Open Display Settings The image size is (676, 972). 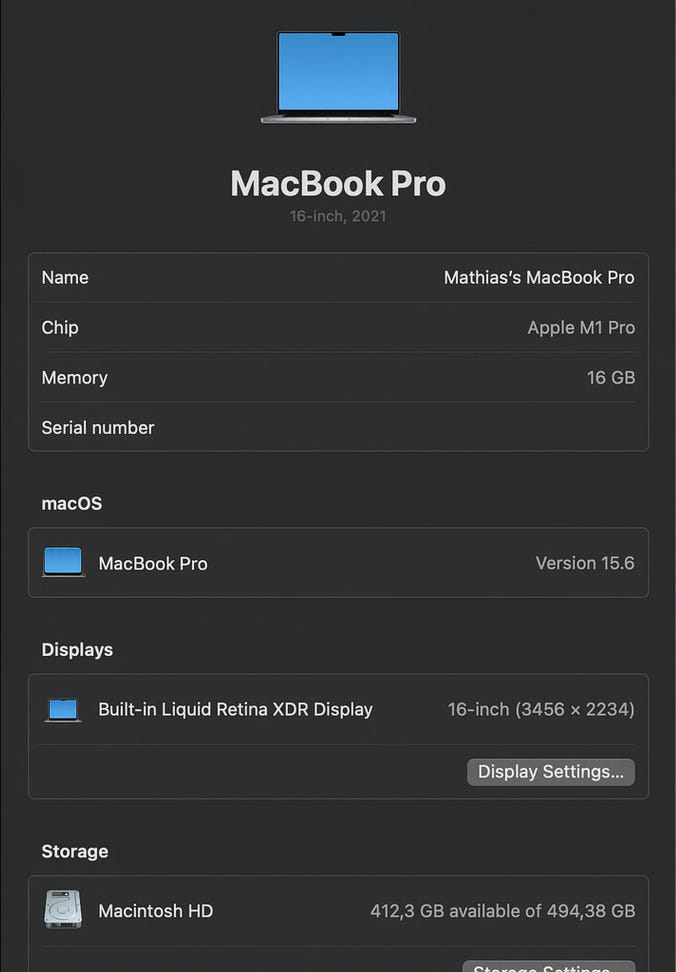(550, 772)
